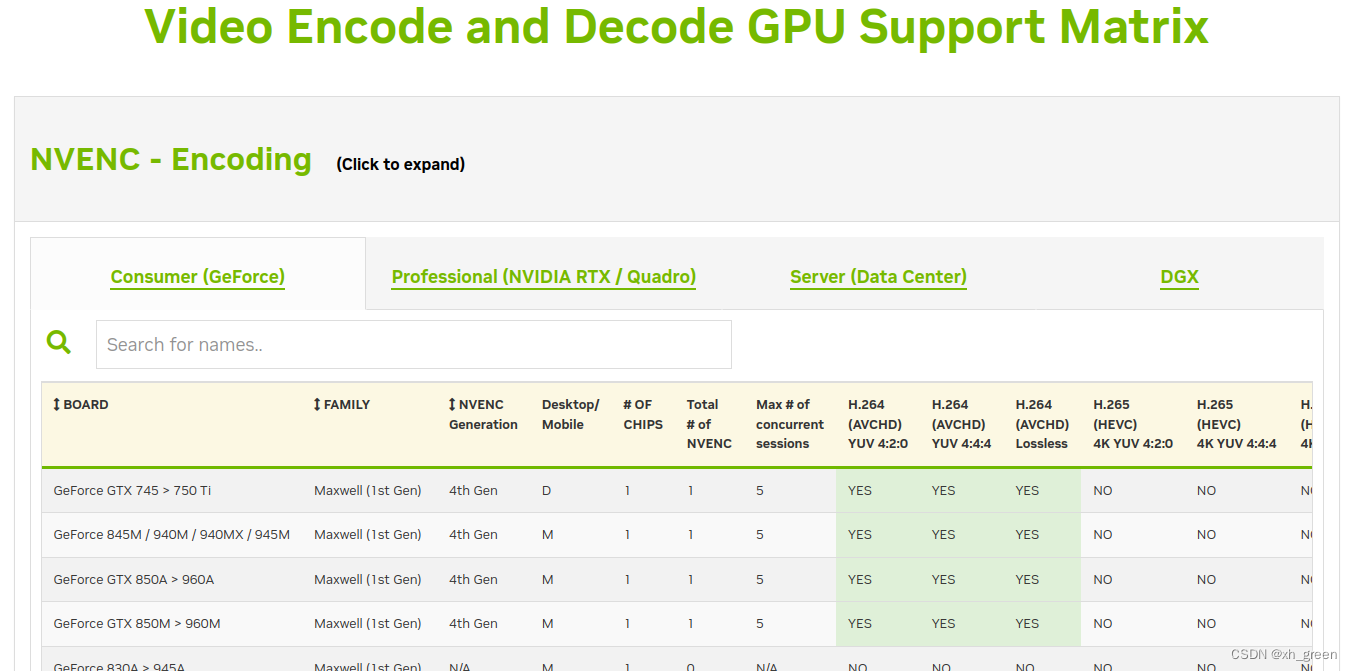The height and width of the screenshot is (671, 1352).
Task: Click H.265 (HEVC) 4K YUV 4:2:0 header
Action: 1133,424
